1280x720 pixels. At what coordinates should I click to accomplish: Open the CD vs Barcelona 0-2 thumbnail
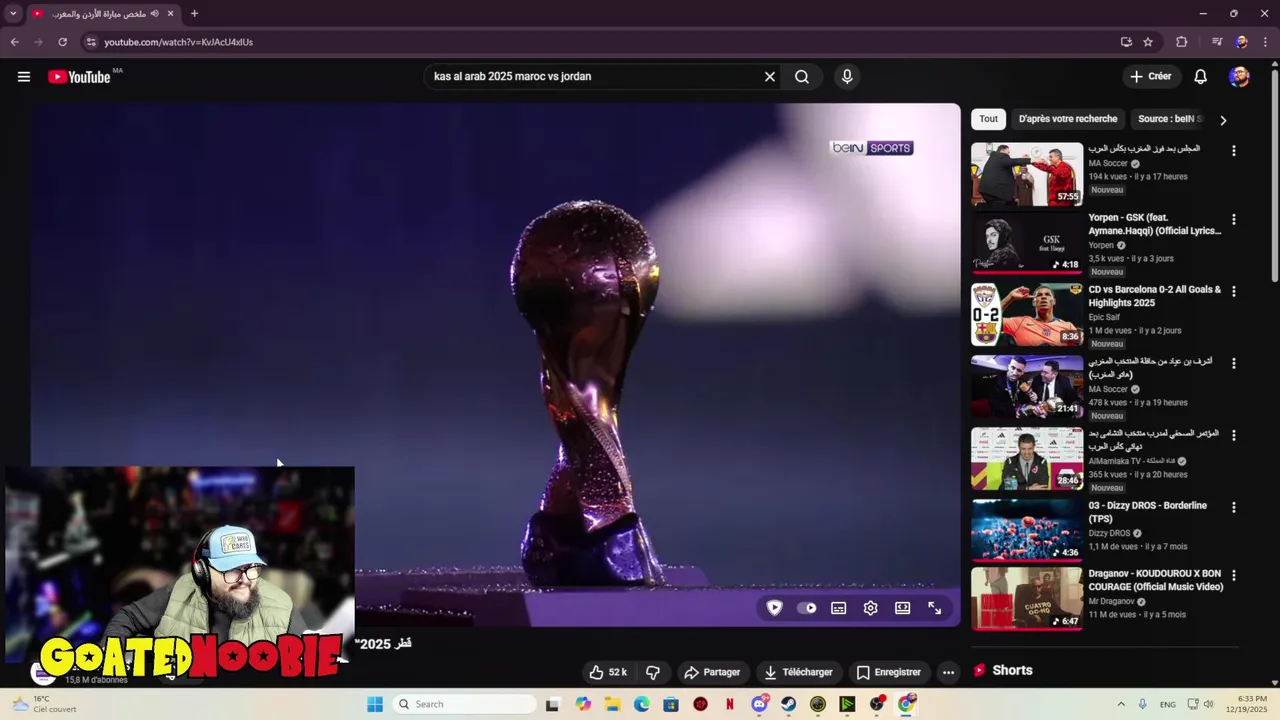coord(1027,314)
